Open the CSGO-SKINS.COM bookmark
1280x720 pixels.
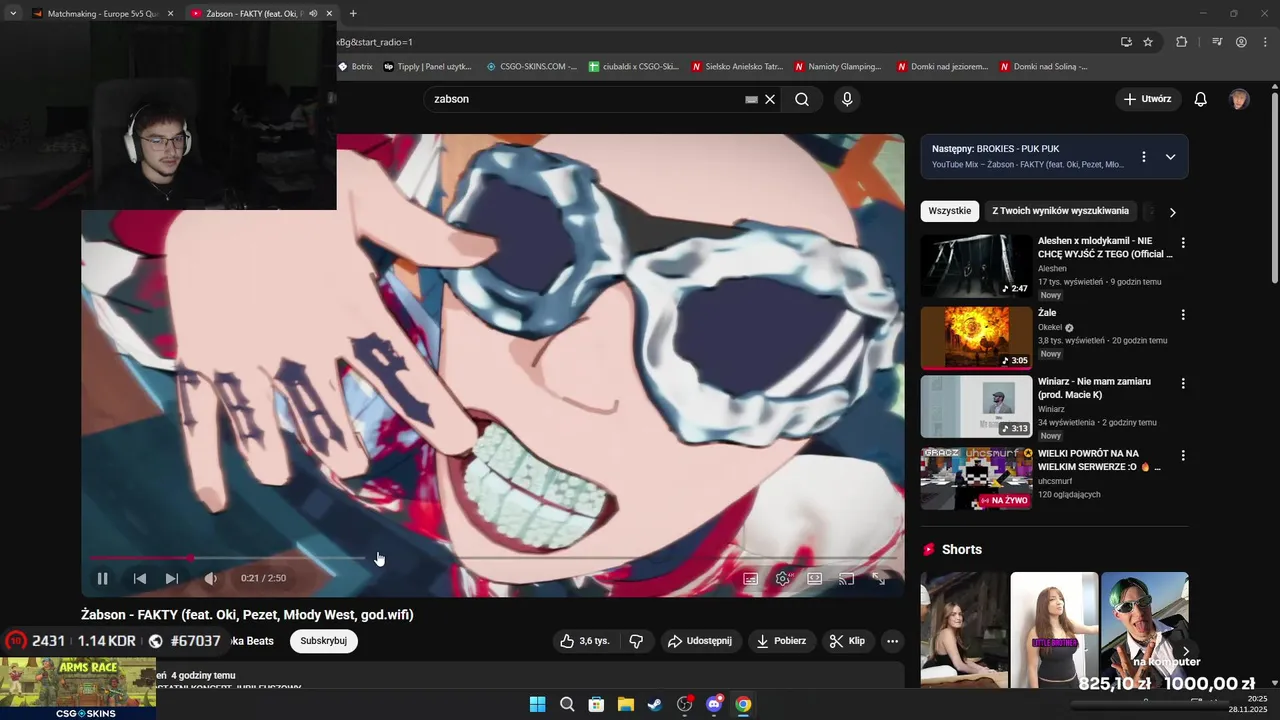coord(531,67)
